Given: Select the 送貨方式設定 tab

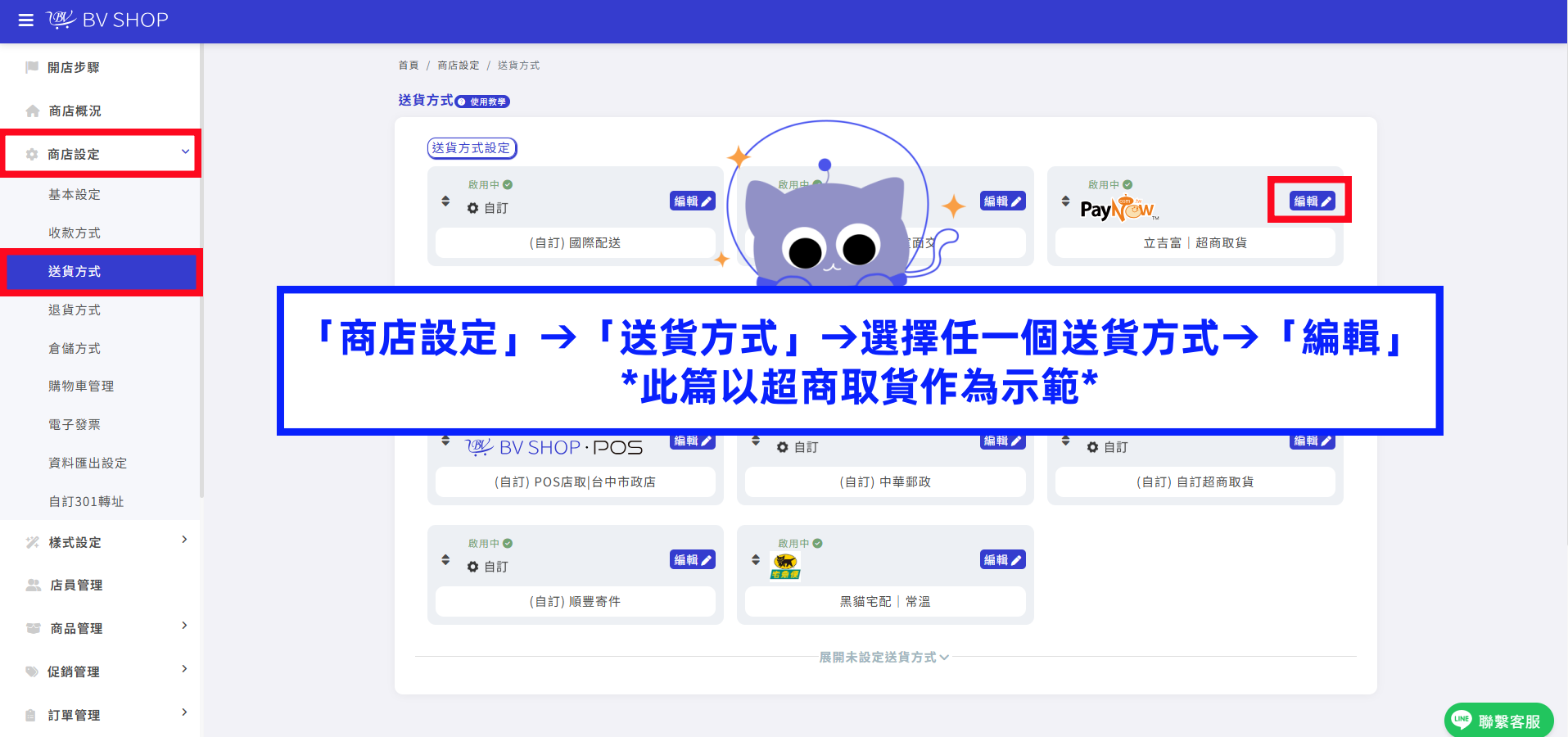Looking at the screenshot, I should (x=472, y=148).
